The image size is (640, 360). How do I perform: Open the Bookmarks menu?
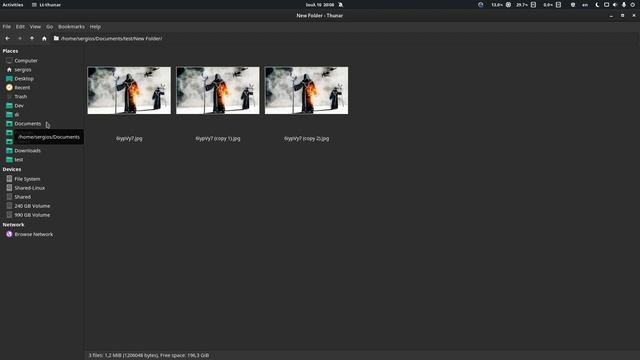[x=71, y=27]
